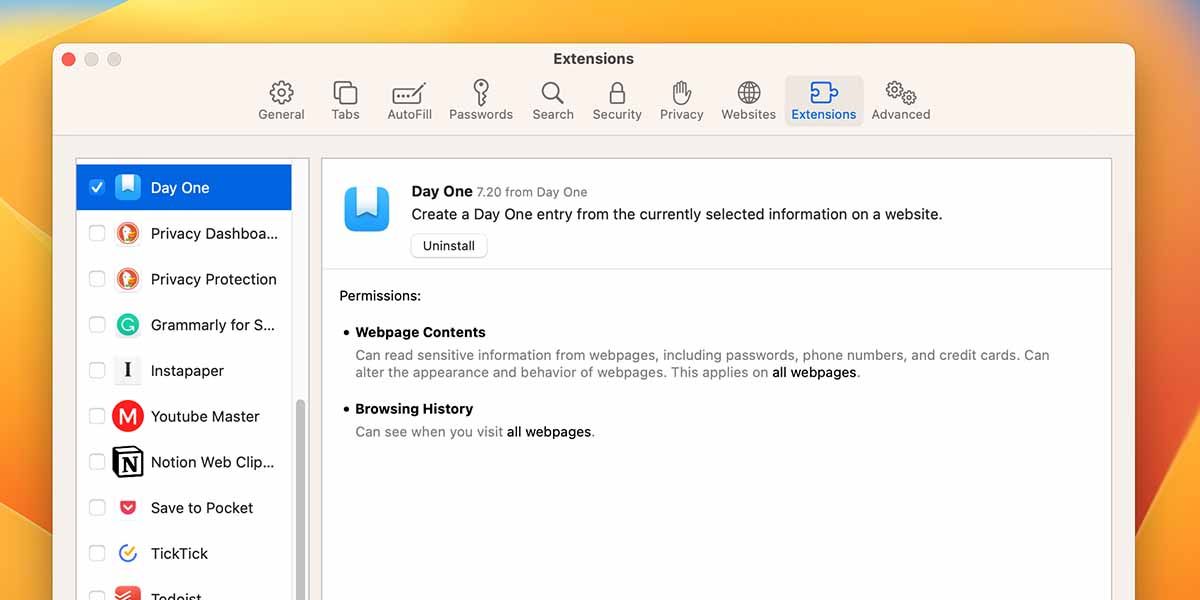This screenshot has width=1200, height=600.
Task: Click "all webpages" under Browsing History
Action: (549, 433)
